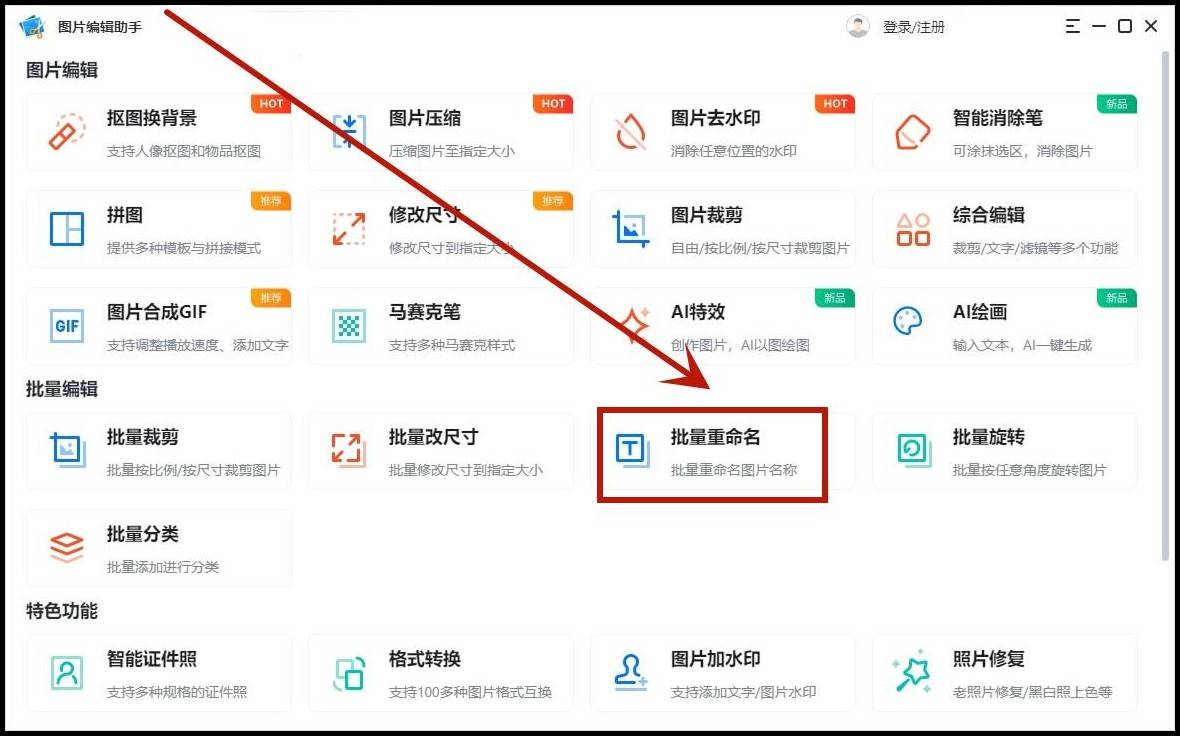Viewport: 1180px width, 736px height.
Task: Click the vertical scrollbar on the right
Action: (x=1166, y=305)
